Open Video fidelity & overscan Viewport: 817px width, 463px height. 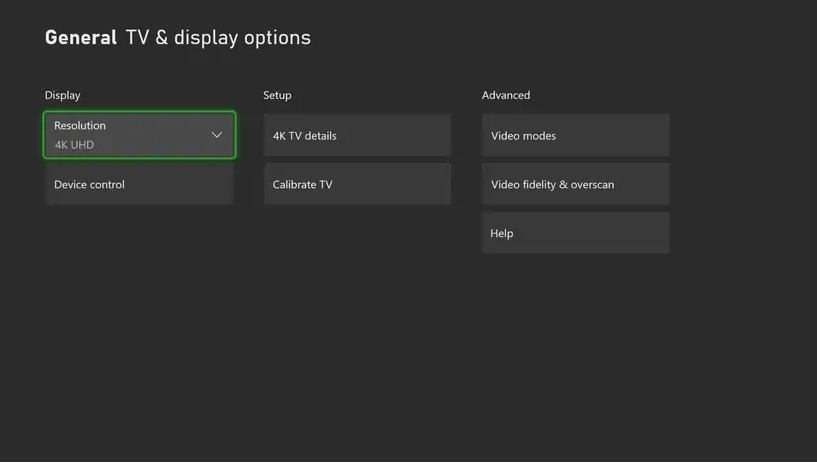click(x=575, y=184)
